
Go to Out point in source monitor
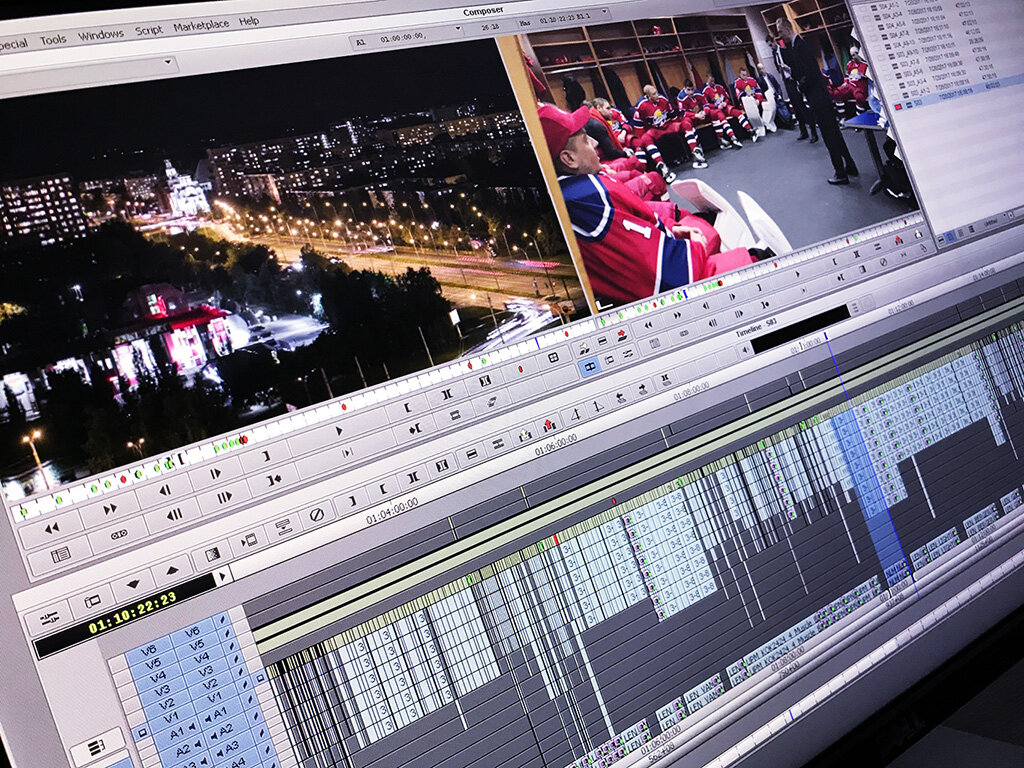pos(274,480)
